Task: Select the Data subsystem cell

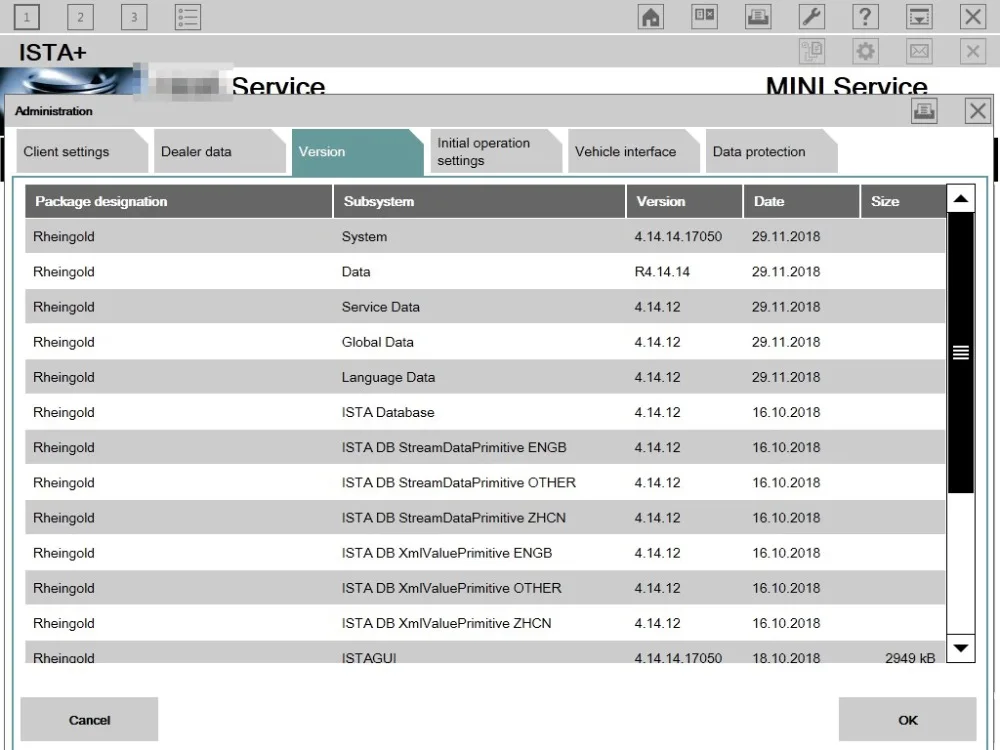Action: click(356, 272)
